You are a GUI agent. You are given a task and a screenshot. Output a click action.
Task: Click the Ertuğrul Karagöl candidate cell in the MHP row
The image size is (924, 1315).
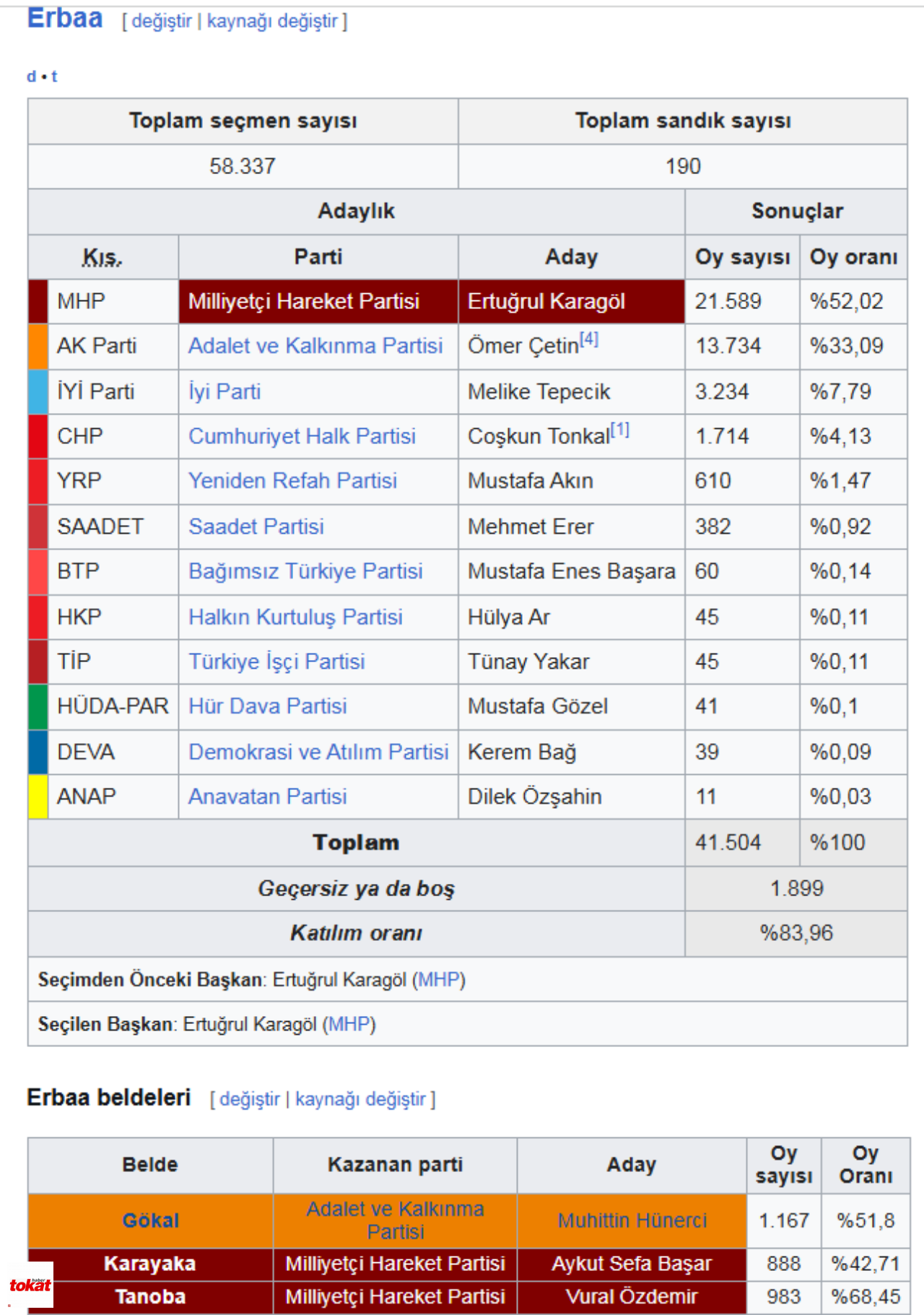click(571, 301)
